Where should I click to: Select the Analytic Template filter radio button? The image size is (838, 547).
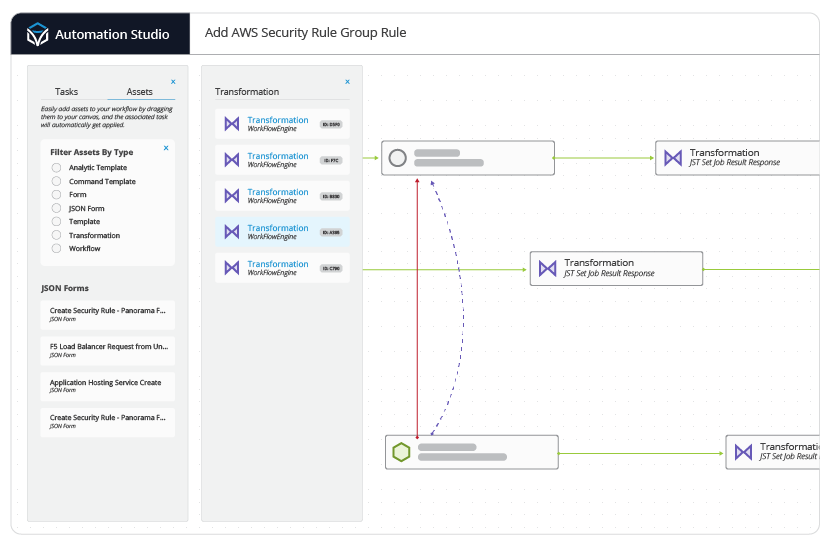[57, 168]
